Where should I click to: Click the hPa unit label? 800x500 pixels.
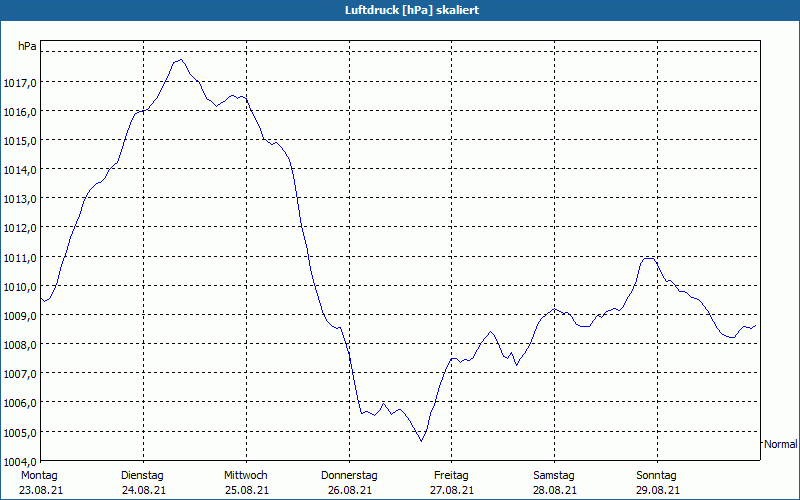click(27, 46)
